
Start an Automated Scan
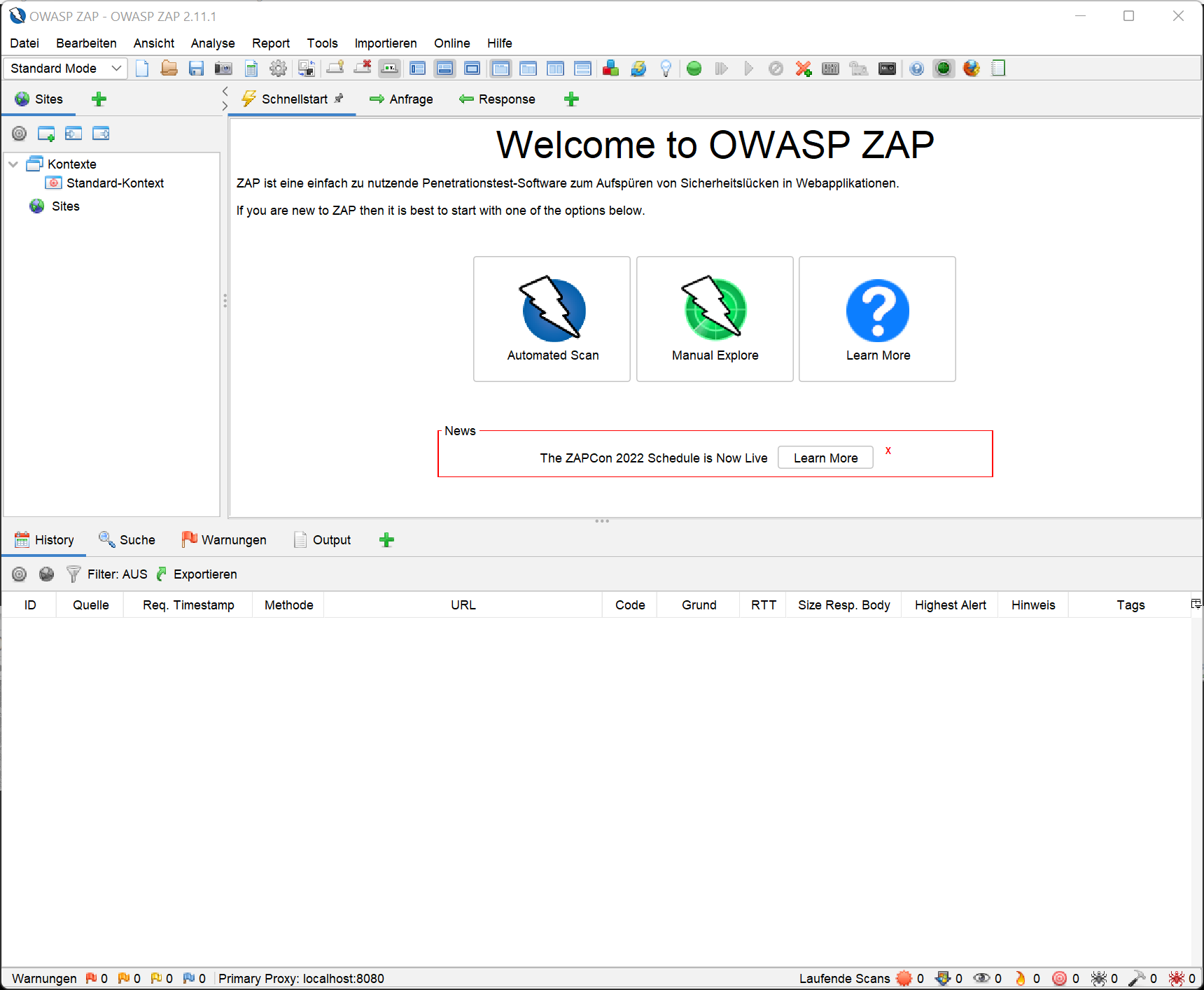pos(552,319)
